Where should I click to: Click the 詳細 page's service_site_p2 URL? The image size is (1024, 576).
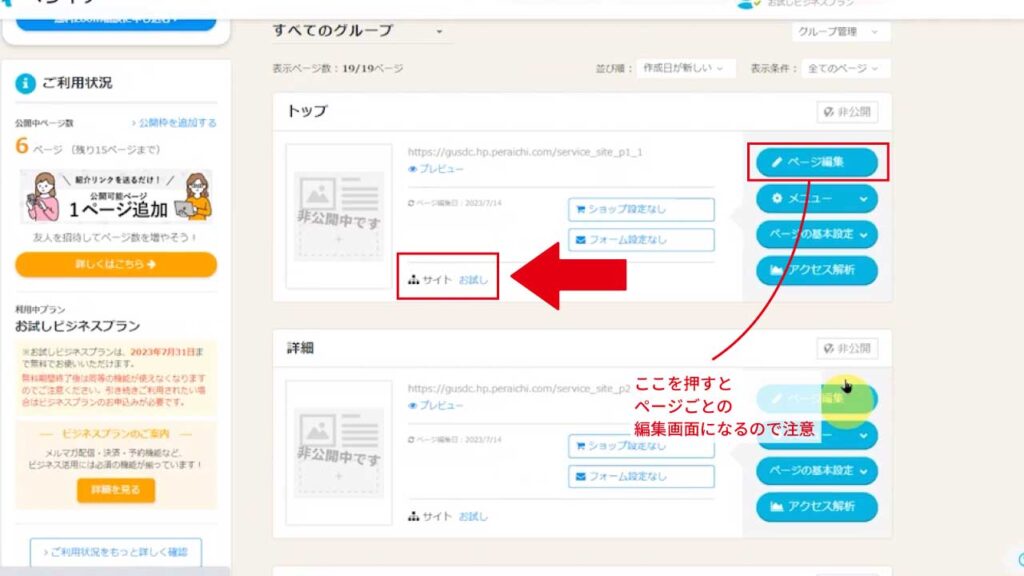point(519,389)
